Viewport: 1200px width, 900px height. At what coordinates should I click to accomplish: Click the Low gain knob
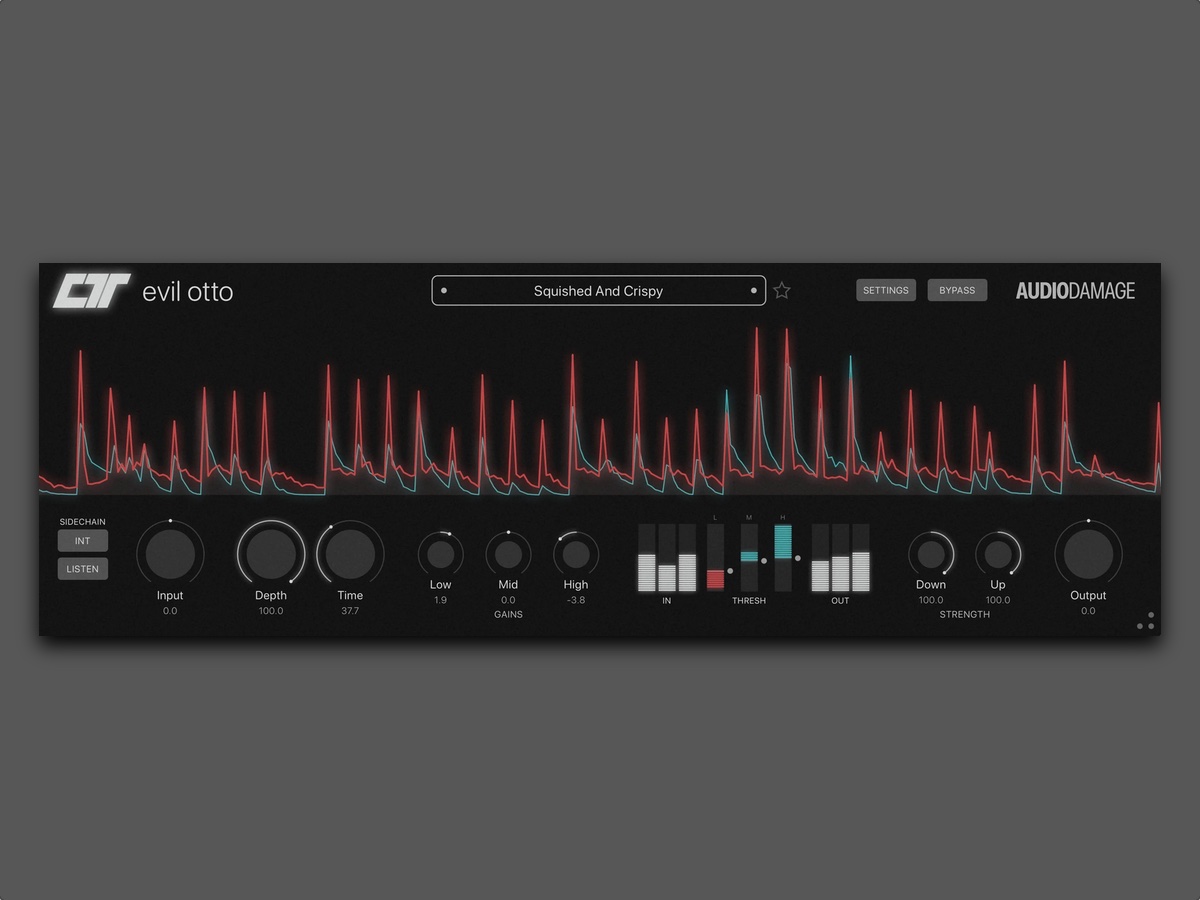point(440,554)
